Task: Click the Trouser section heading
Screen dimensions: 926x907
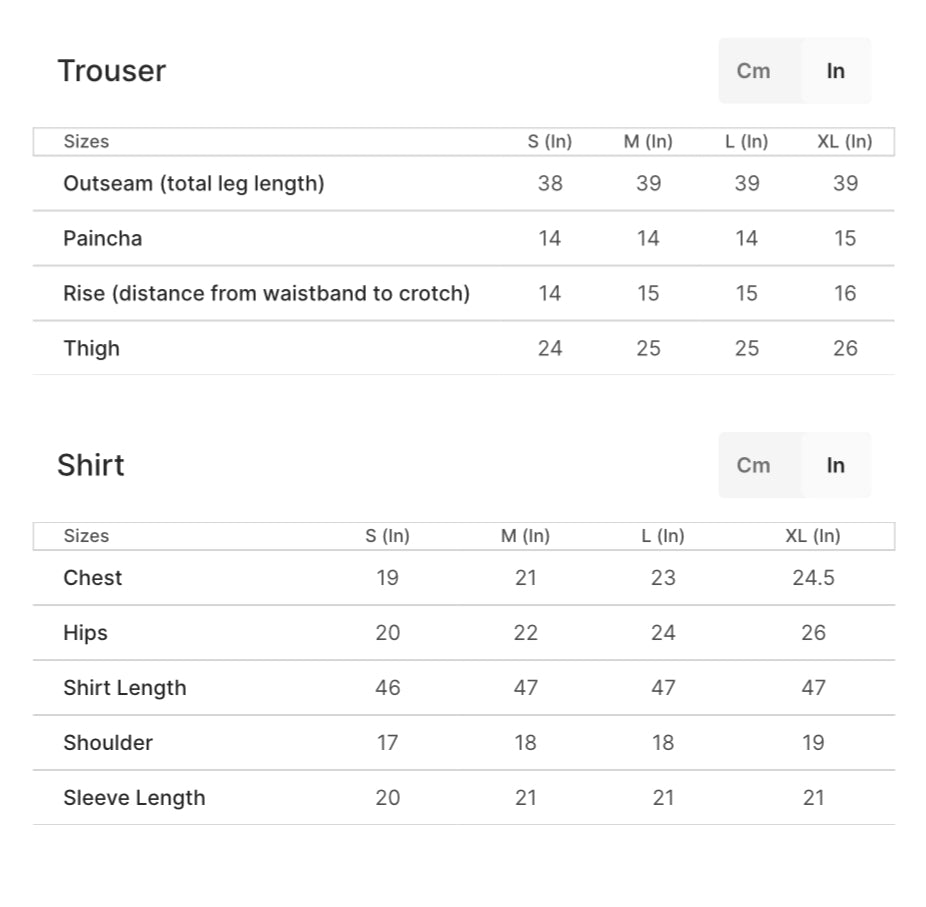Action: click(x=111, y=71)
